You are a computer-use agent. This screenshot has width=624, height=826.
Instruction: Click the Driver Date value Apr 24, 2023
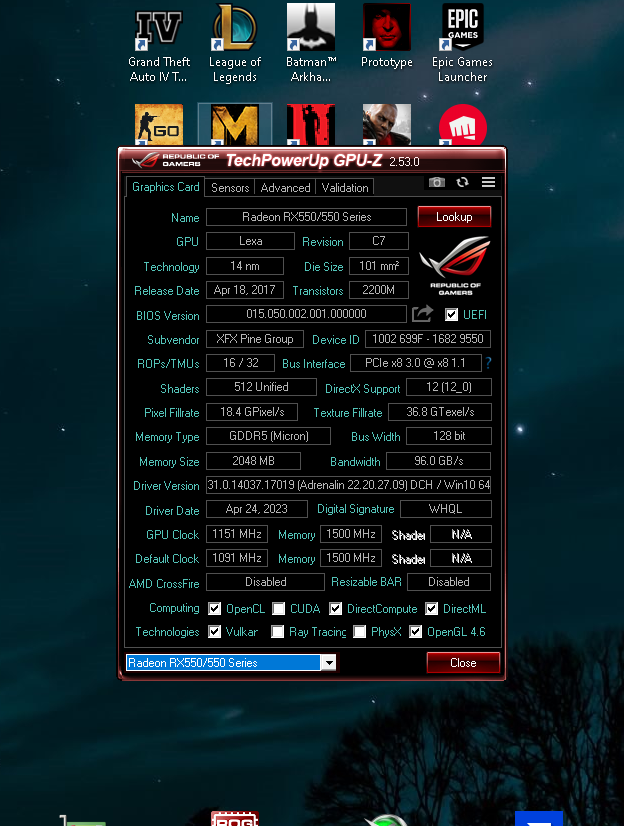(257, 509)
